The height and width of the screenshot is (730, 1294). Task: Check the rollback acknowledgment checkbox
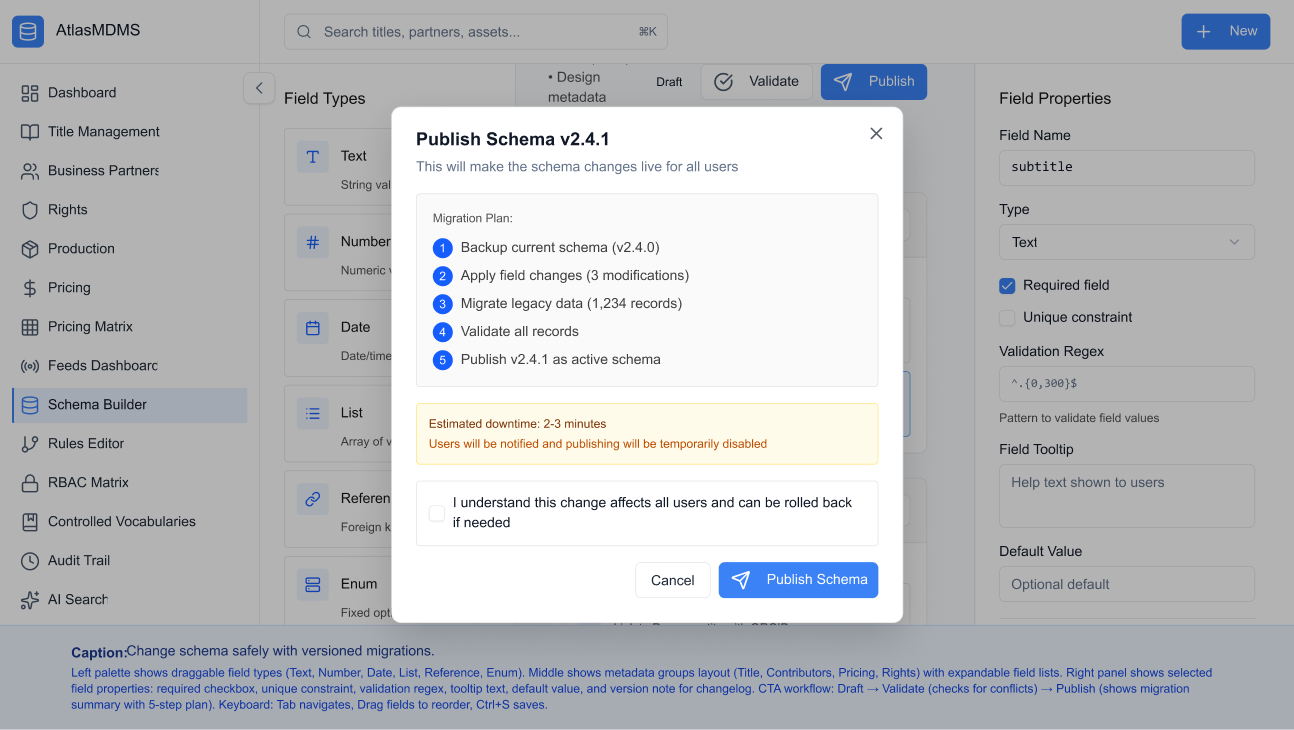437,513
